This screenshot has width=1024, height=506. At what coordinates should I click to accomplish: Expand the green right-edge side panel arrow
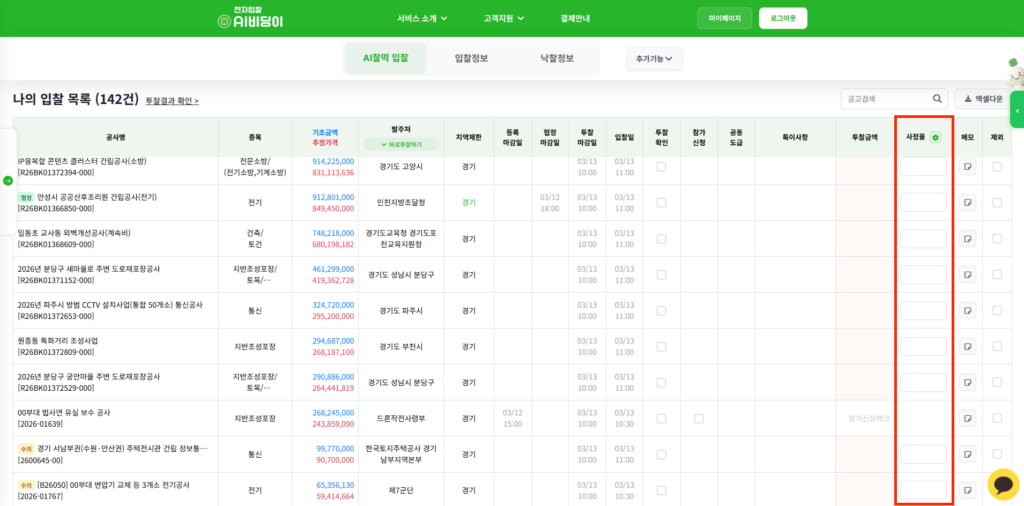pyautogui.click(x=1017, y=110)
